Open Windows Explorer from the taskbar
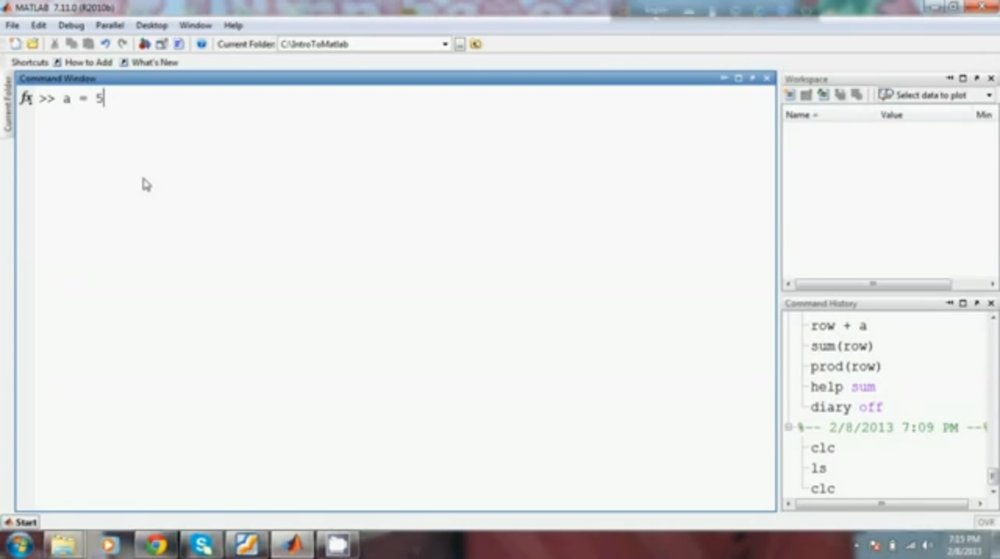Viewport: 1000px width, 559px height. (63, 546)
